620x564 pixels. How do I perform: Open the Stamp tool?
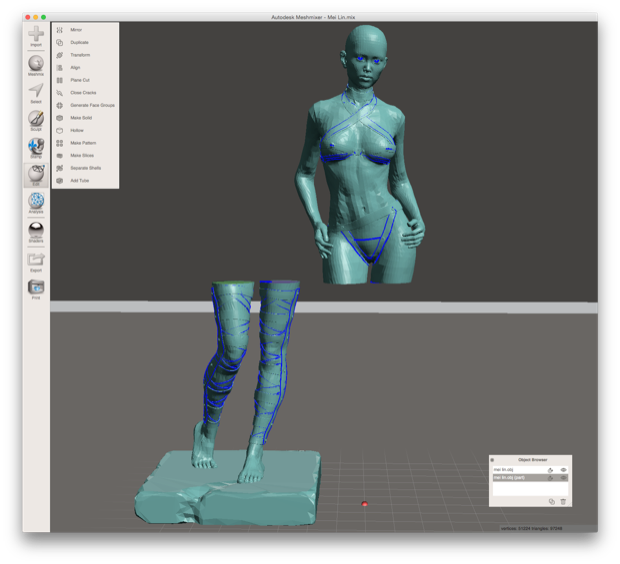[x=36, y=148]
